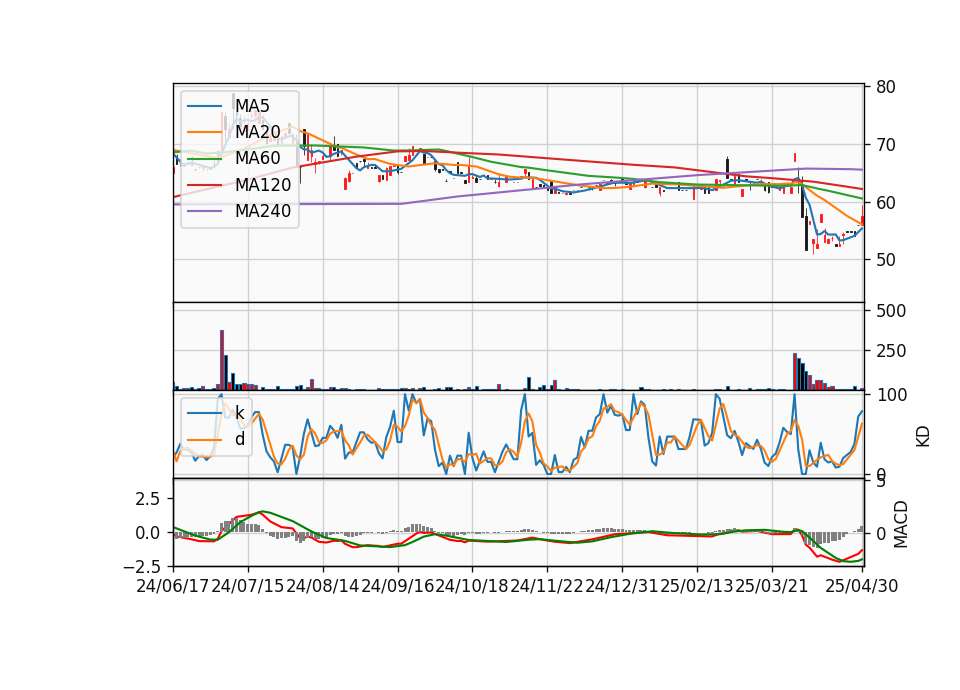Click the tallest volume bar in July 2024
960x690 pixels.
tap(222, 360)
